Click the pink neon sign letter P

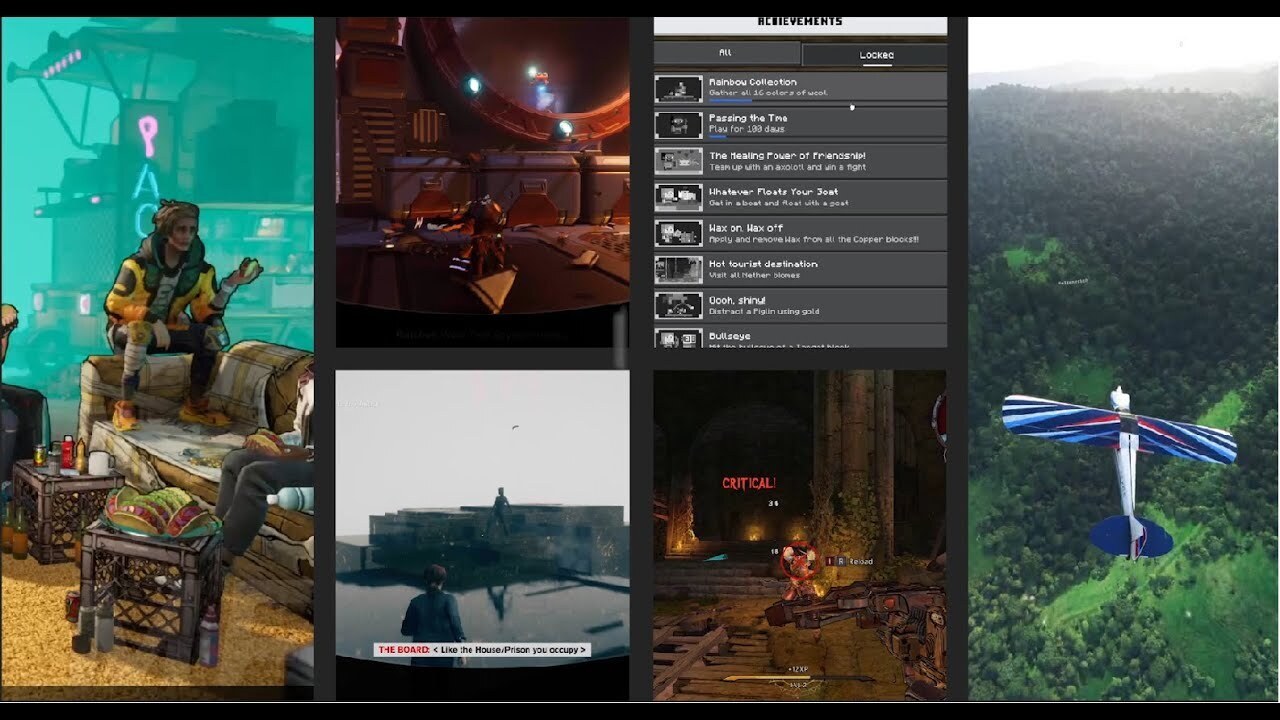tap(148, 137)
